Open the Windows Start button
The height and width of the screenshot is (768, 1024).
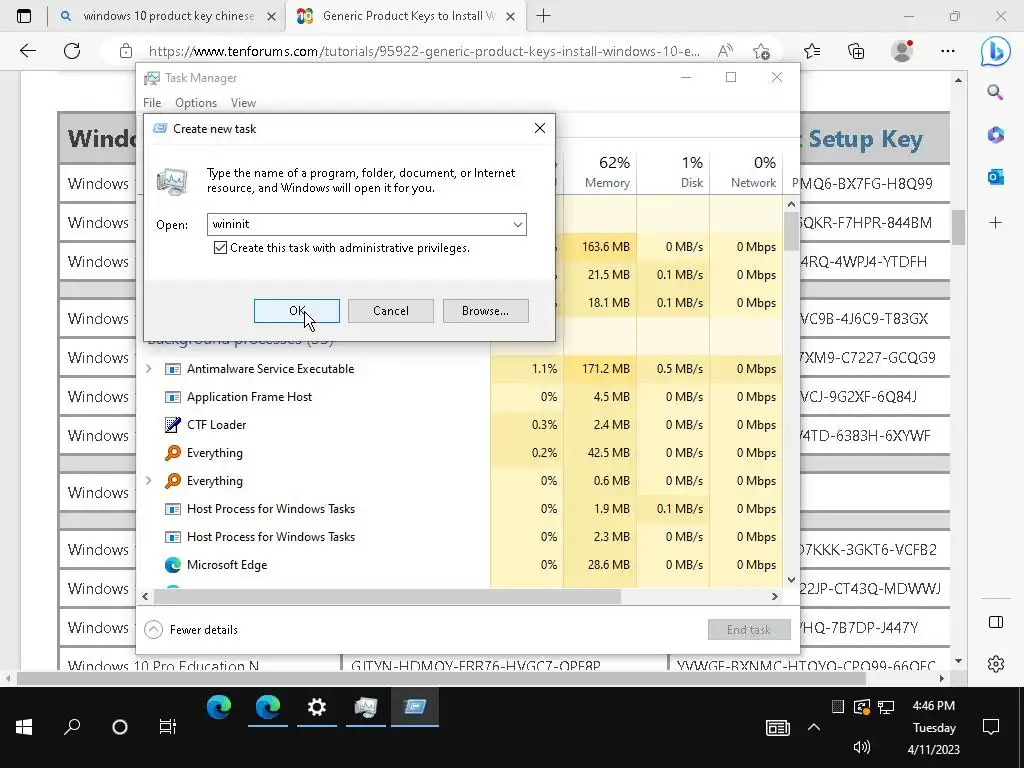(24, 727)
